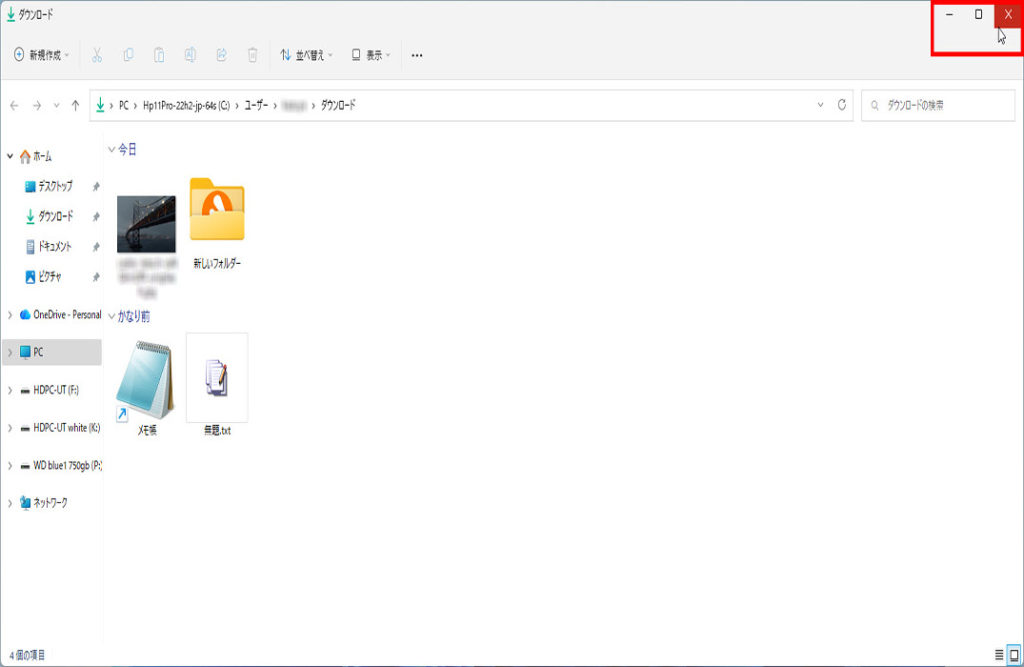Image resolution: width=1024 pixels, height=667 pixels.
Task: Expand the OneDrive - Personal tree node
Action: pyautogui.click(x=10, y=314)
